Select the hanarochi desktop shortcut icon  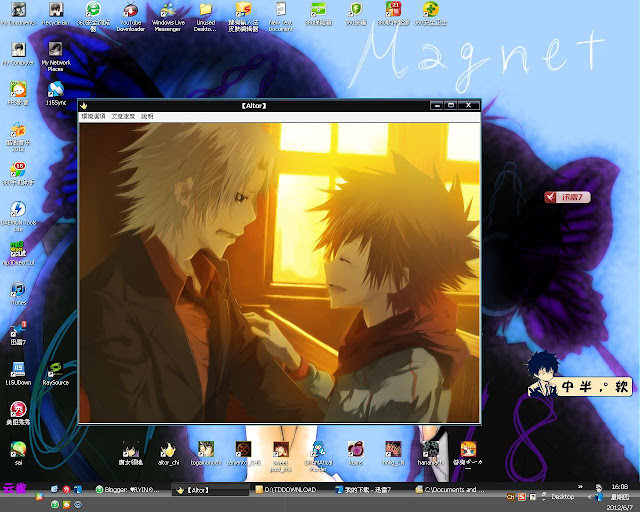[431, 453]
